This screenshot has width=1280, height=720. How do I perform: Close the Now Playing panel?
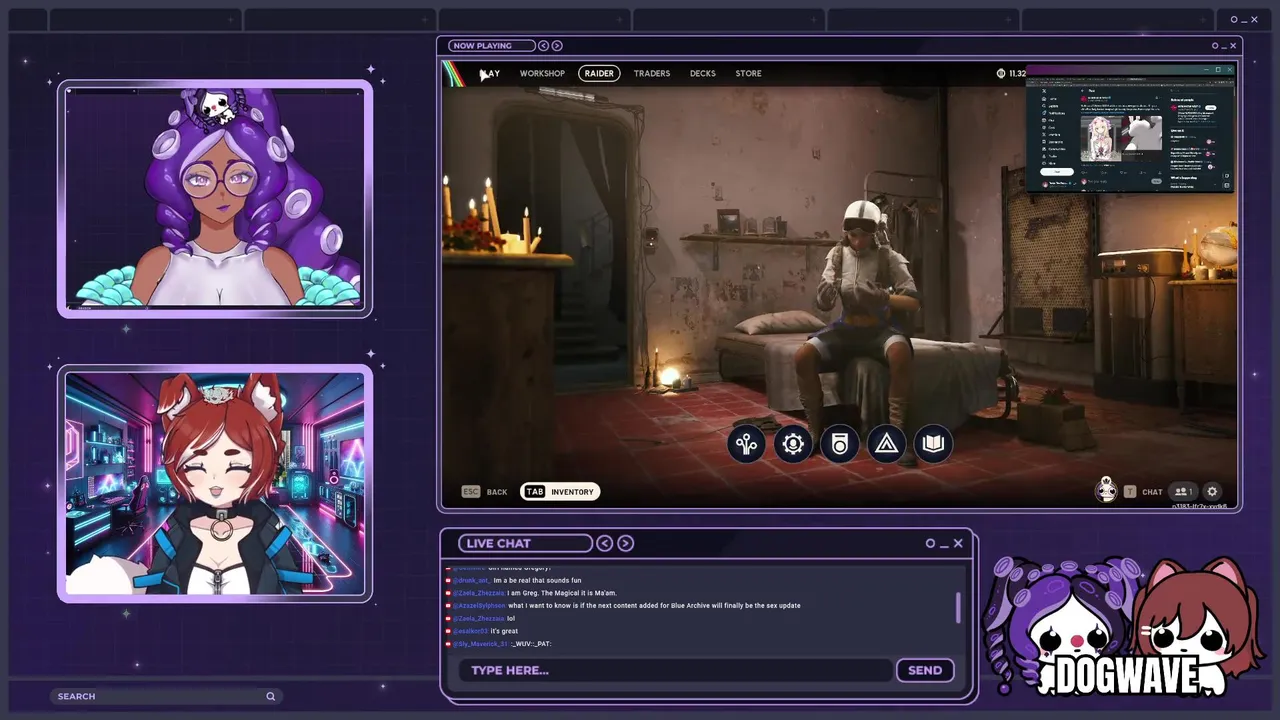coord(1233,45)
